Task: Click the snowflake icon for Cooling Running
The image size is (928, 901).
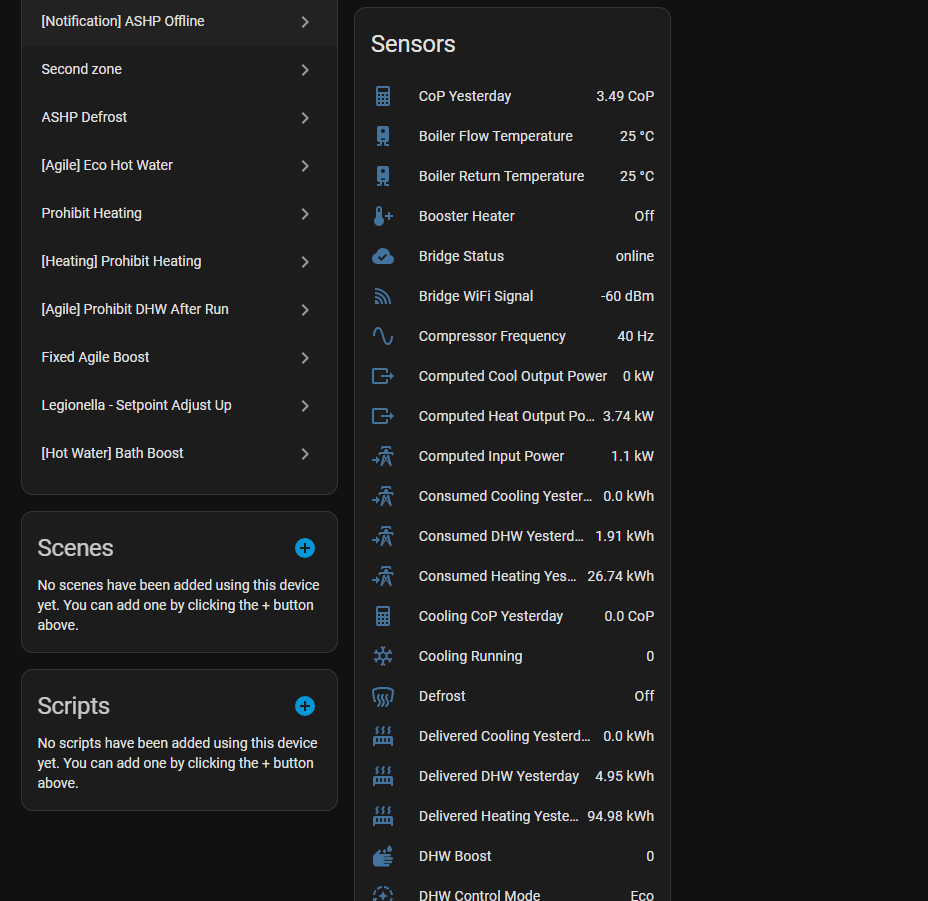Action: pyautogui.click(x=382, y=656)
